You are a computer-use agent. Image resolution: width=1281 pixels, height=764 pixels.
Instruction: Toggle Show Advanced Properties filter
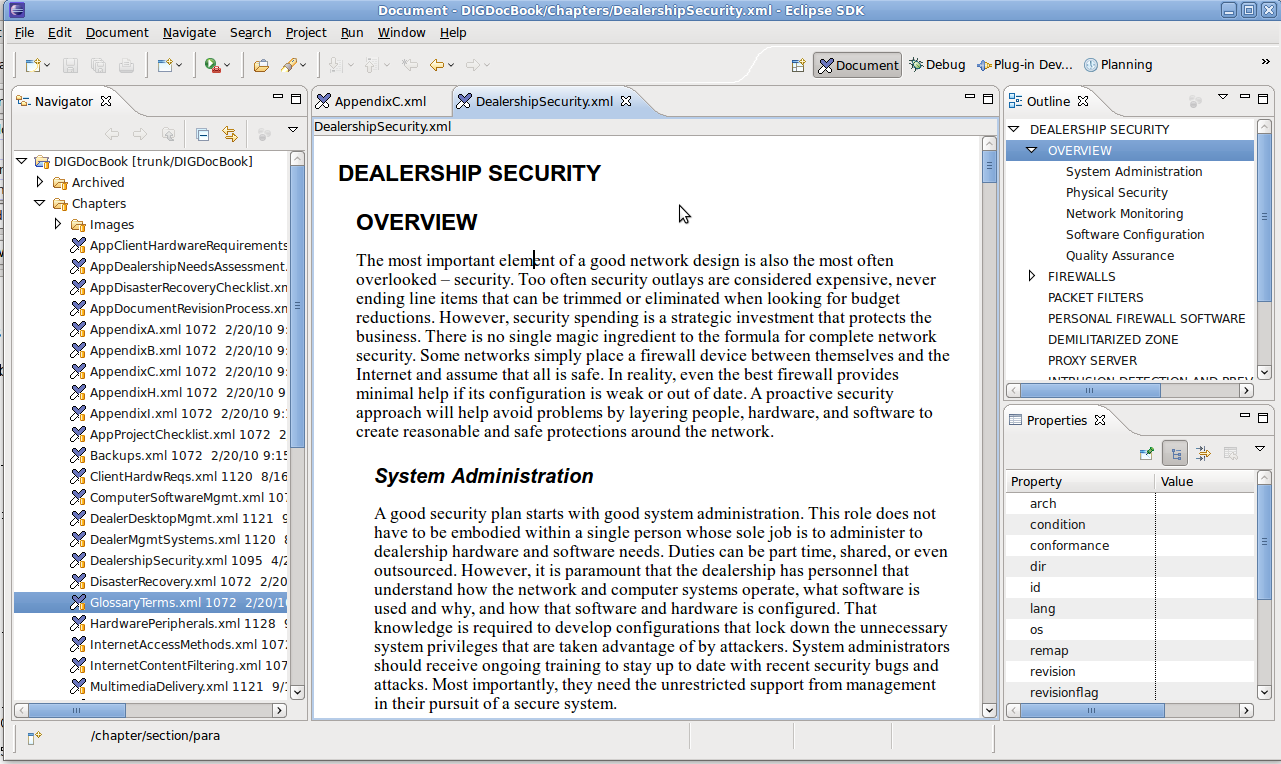[x=1203, y=453]
